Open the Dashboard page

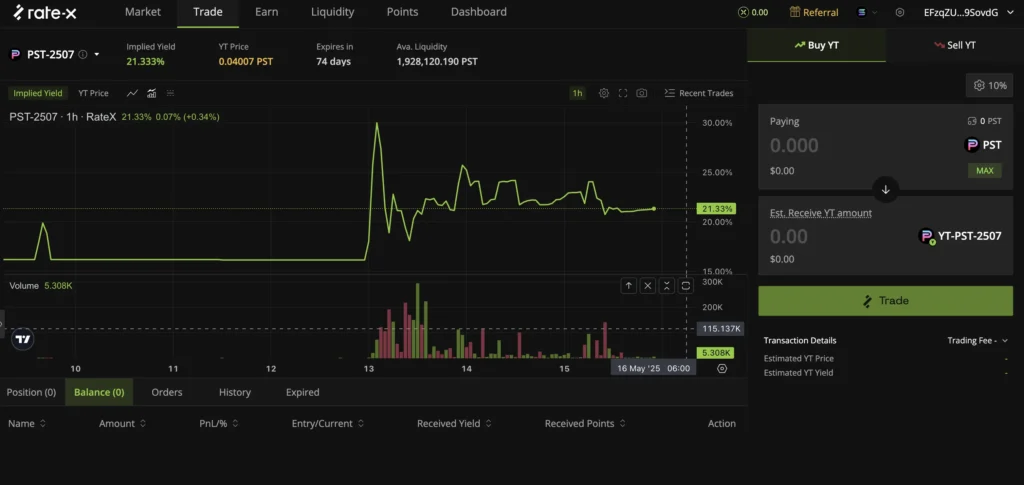tap(479, 12)
